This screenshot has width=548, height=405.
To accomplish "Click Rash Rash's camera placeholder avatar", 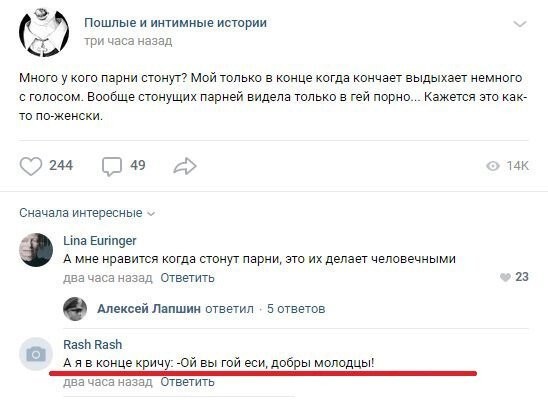I will (x=36, y=354).
